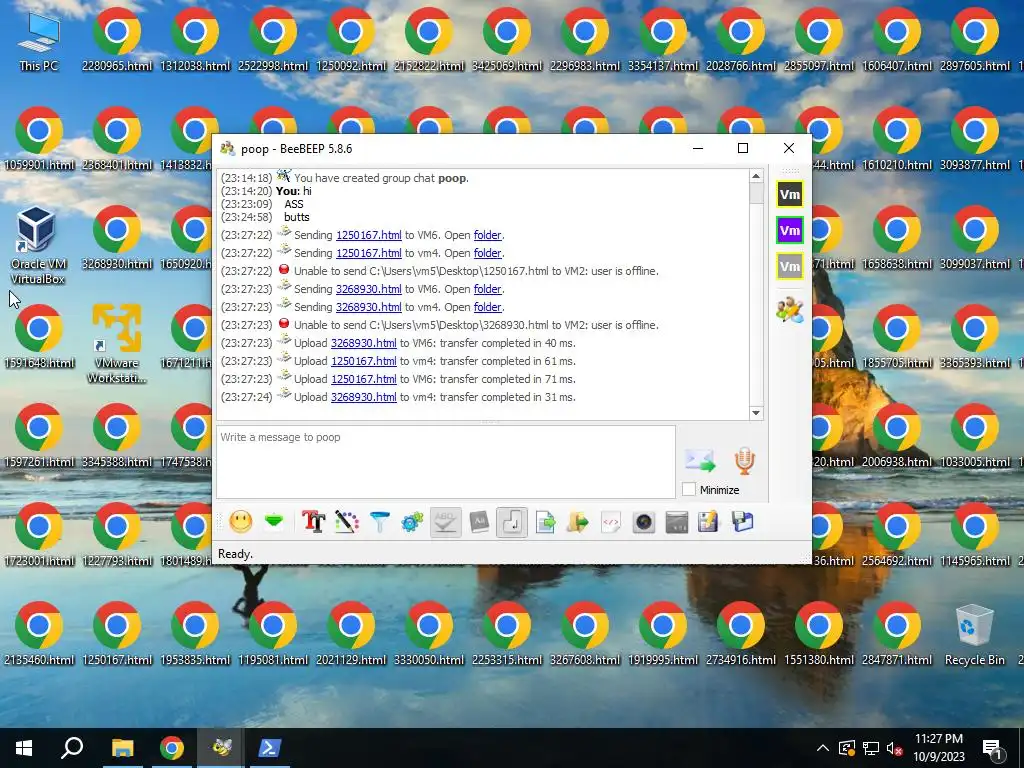Open the emoticons picker in BeeBEEP toolbar
Image resolution: width=1024 pixels, height=768 pixels.
pyautogui.click(x=240, y=522)
